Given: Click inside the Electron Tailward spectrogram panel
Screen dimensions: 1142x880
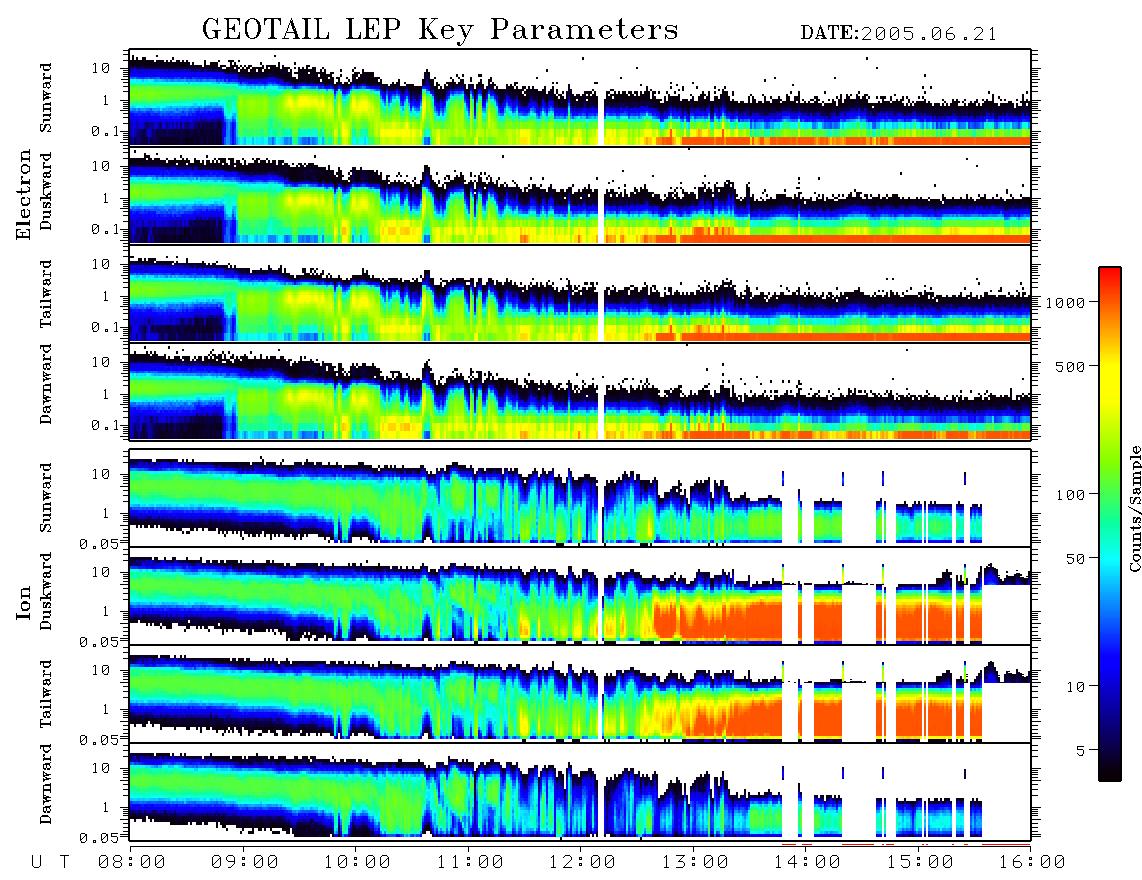Looking at the screenshot, I should 580,294.
